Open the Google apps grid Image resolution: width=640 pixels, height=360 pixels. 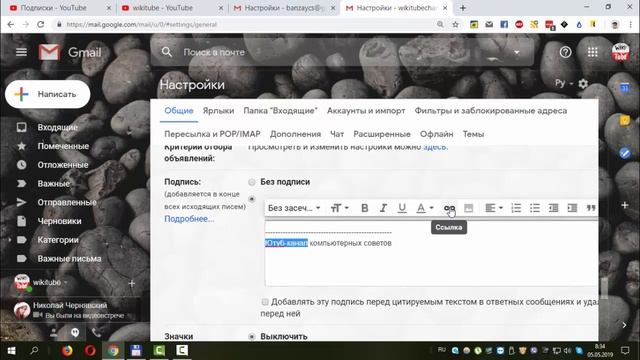pyautogui.click(x=593, y=52)
